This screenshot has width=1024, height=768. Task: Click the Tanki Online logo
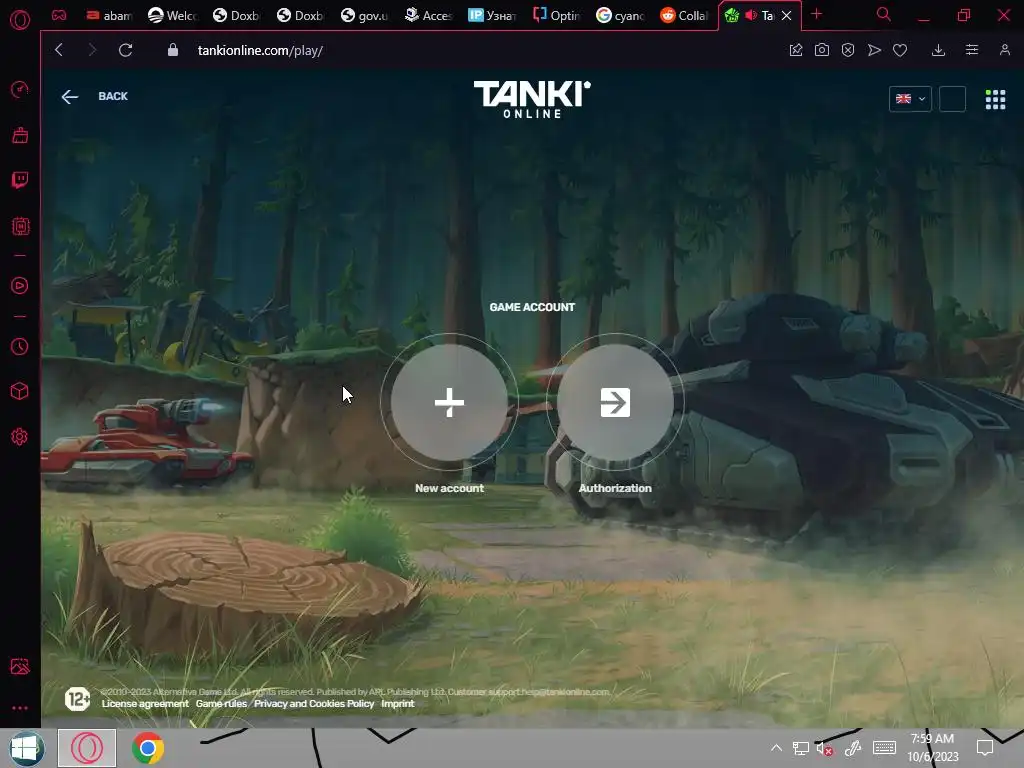[x=532, y=99]
